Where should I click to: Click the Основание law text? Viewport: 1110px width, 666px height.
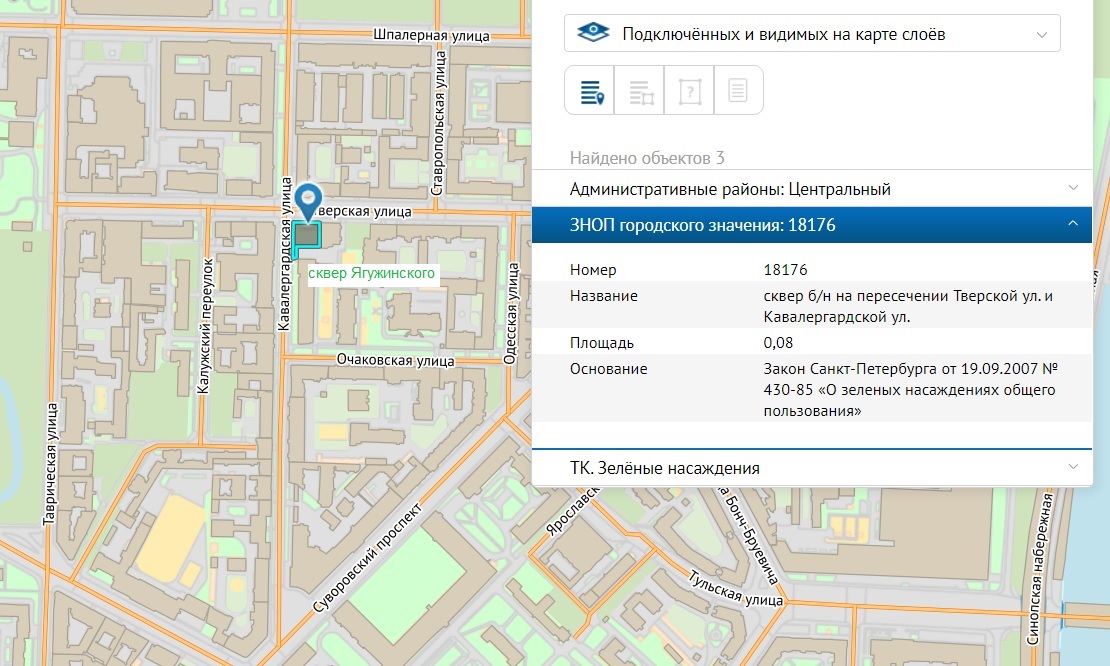point(907,389)
